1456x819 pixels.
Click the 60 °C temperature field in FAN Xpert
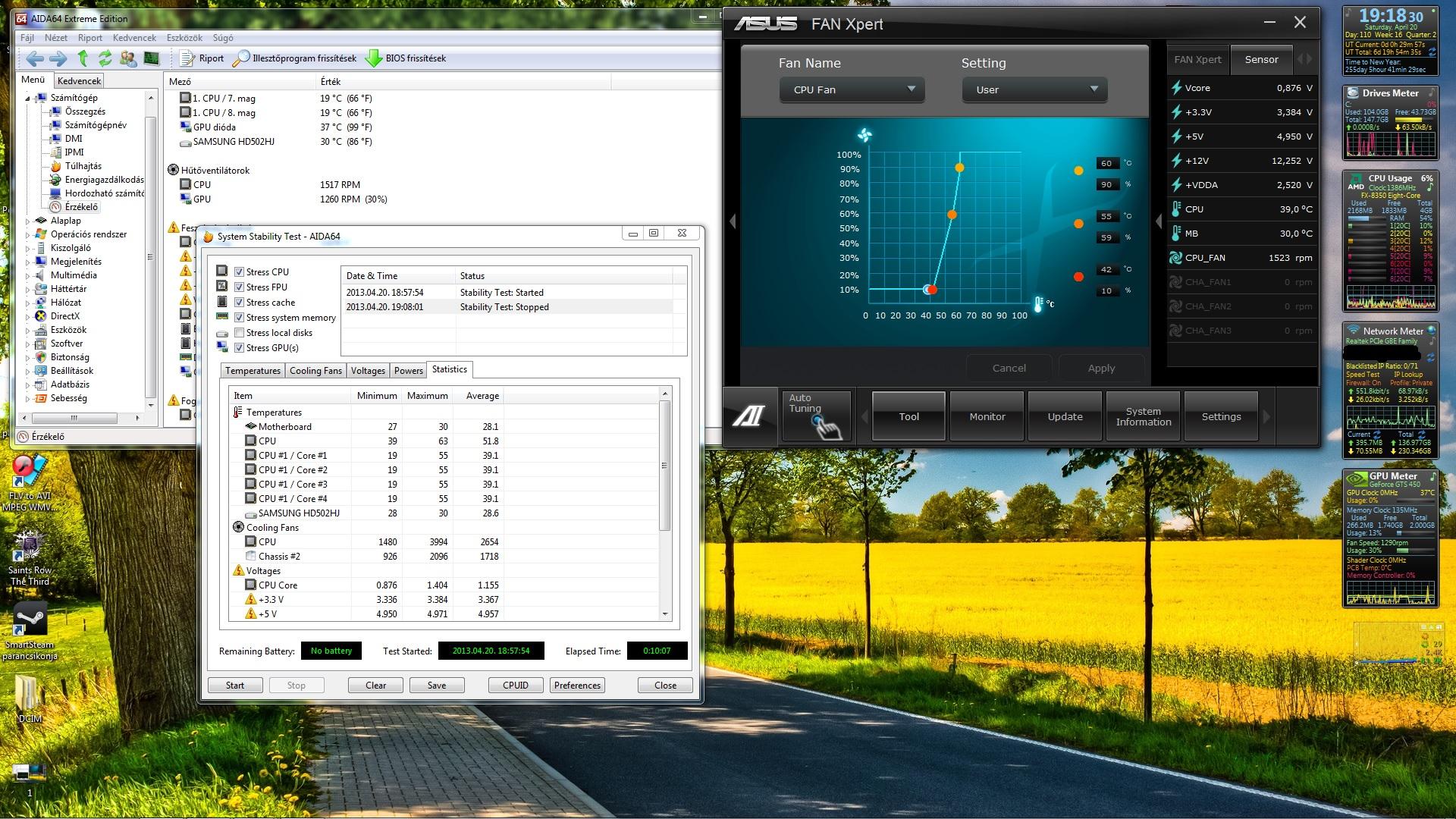(x=1106, y=164)
